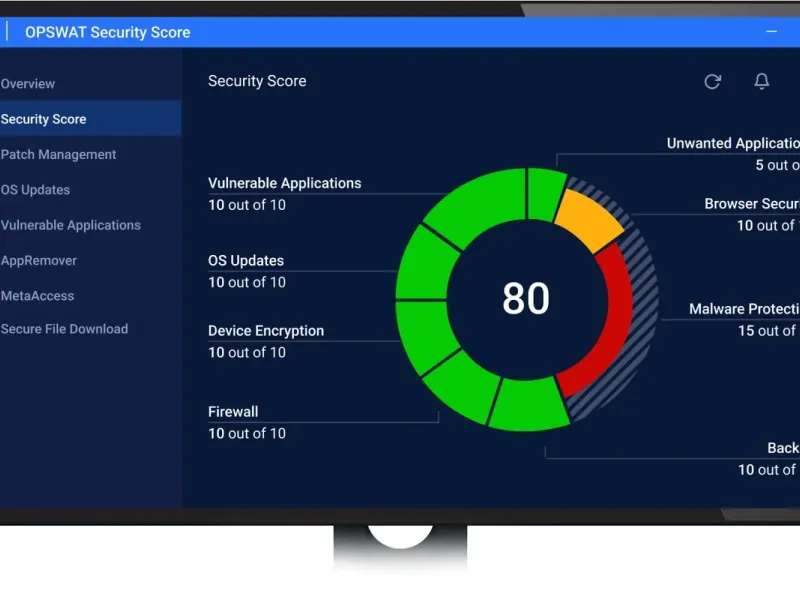This screenshot has height=600, width=800.
Task: Select MetaAccess sidebar item
Action: (x=37, y=296)
